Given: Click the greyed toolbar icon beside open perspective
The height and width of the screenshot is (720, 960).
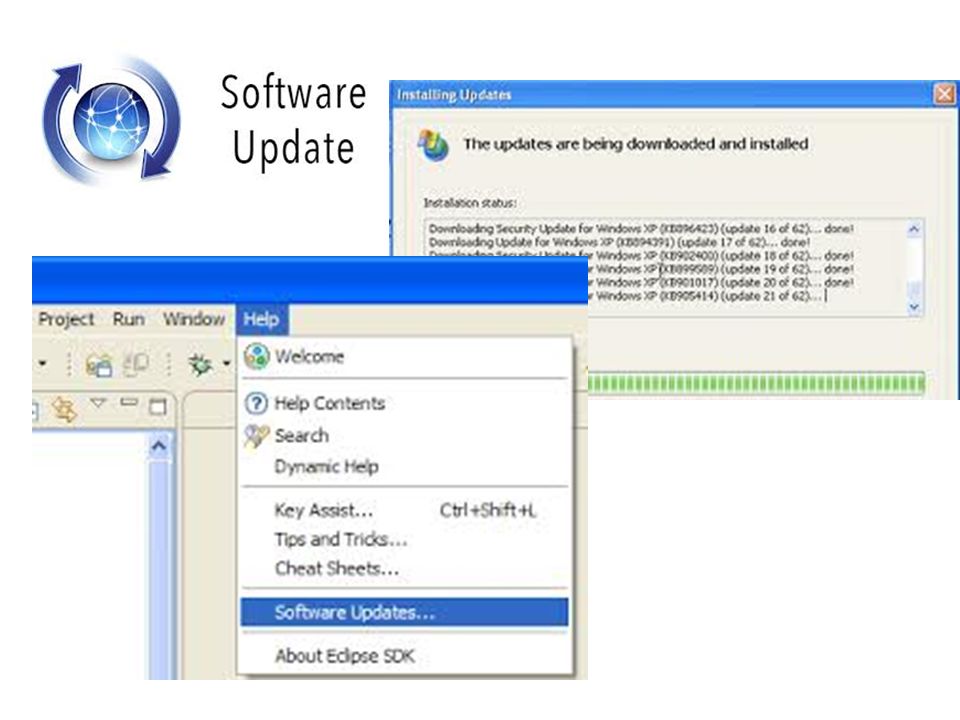Looking at the screenshot, I should tap(136, 364).
